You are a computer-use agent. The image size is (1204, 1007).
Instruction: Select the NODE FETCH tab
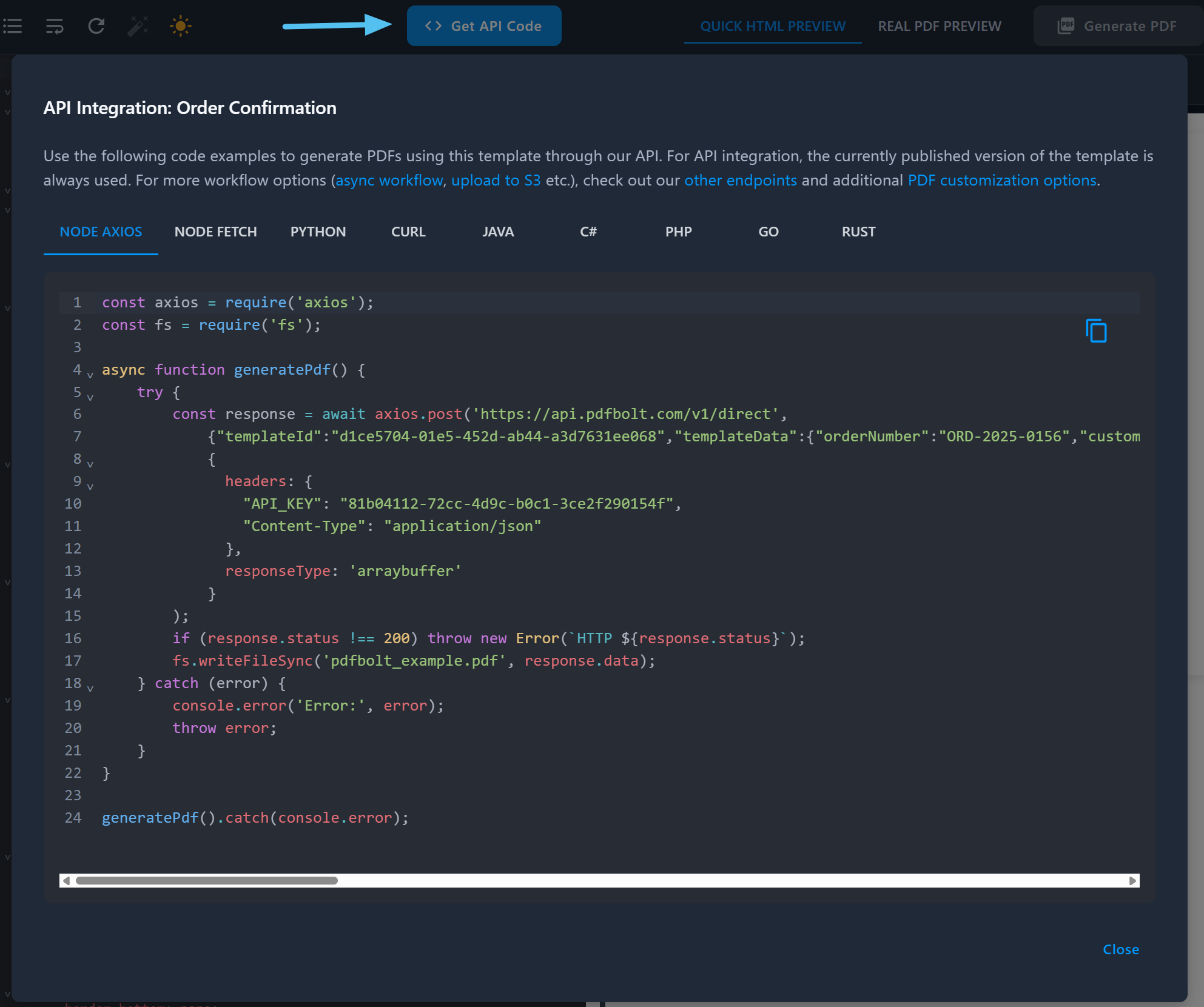[x=215, y=232]
